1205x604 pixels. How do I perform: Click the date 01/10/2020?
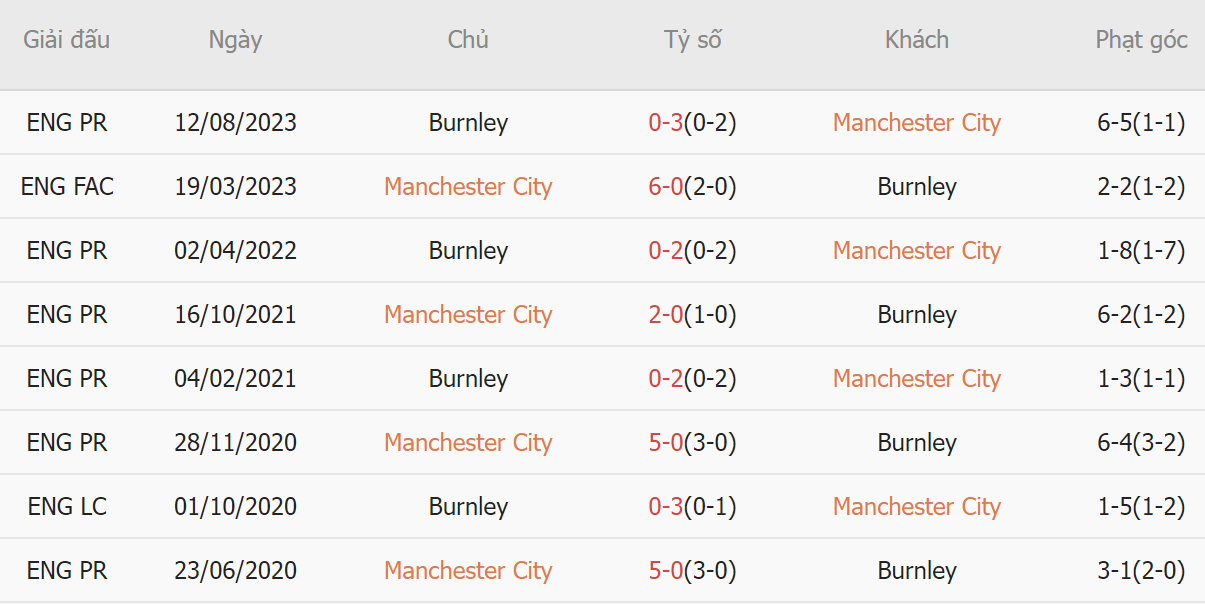[x=235, y=507]
